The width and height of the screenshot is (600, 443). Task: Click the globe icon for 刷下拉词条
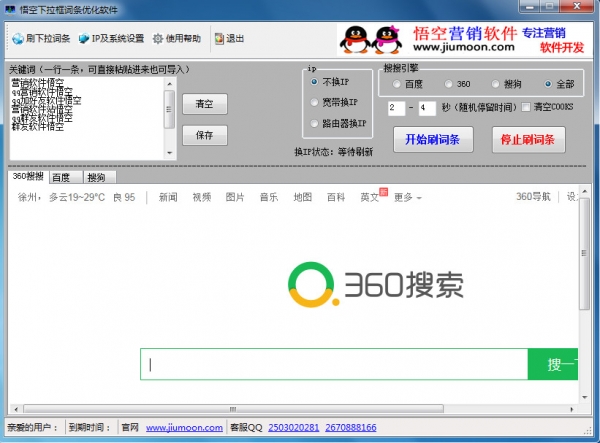pyautogui.click(x=18, y=39)
